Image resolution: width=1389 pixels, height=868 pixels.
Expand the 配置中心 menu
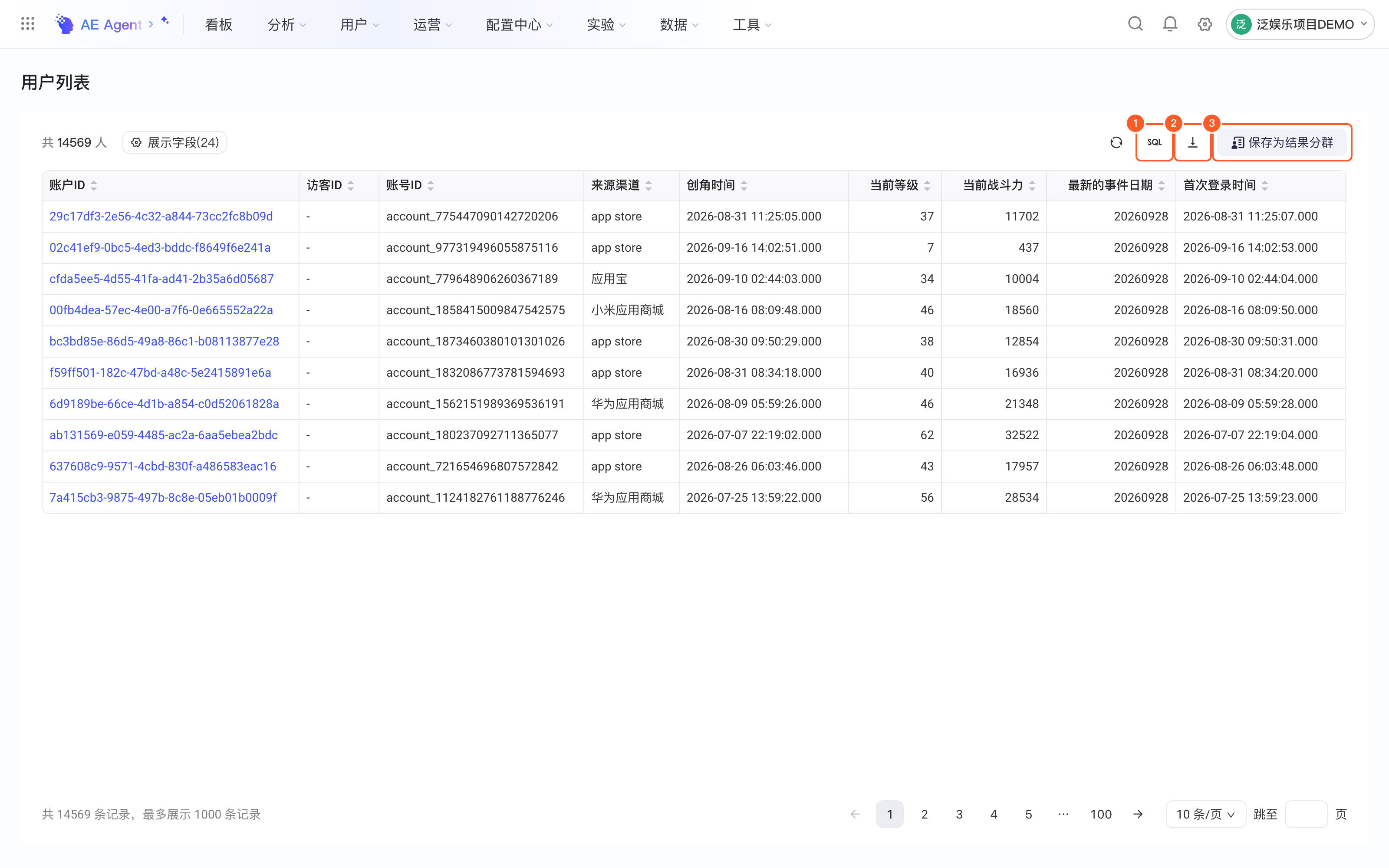pos(519,24)
